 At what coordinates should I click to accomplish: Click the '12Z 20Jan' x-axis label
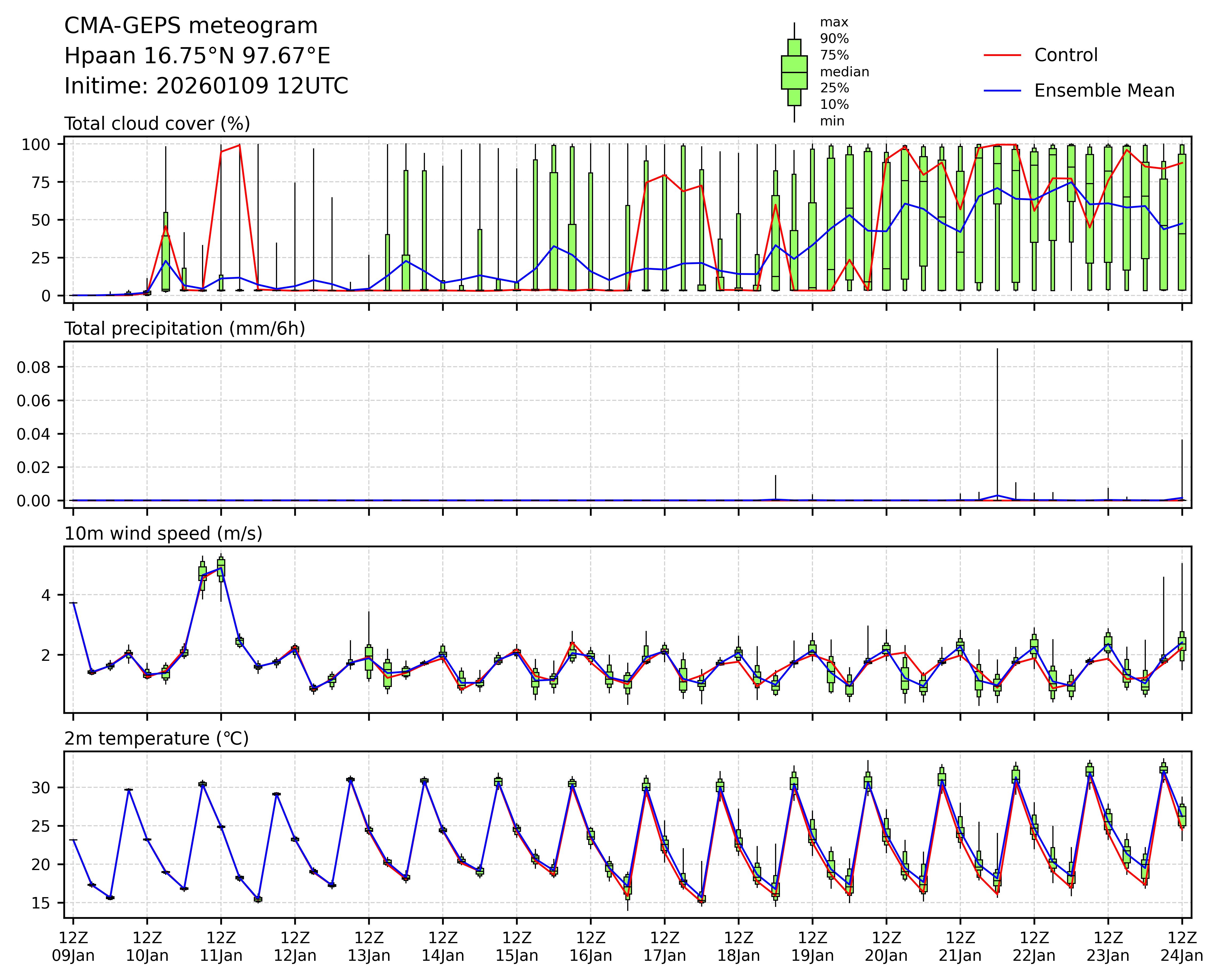point(886,947)
